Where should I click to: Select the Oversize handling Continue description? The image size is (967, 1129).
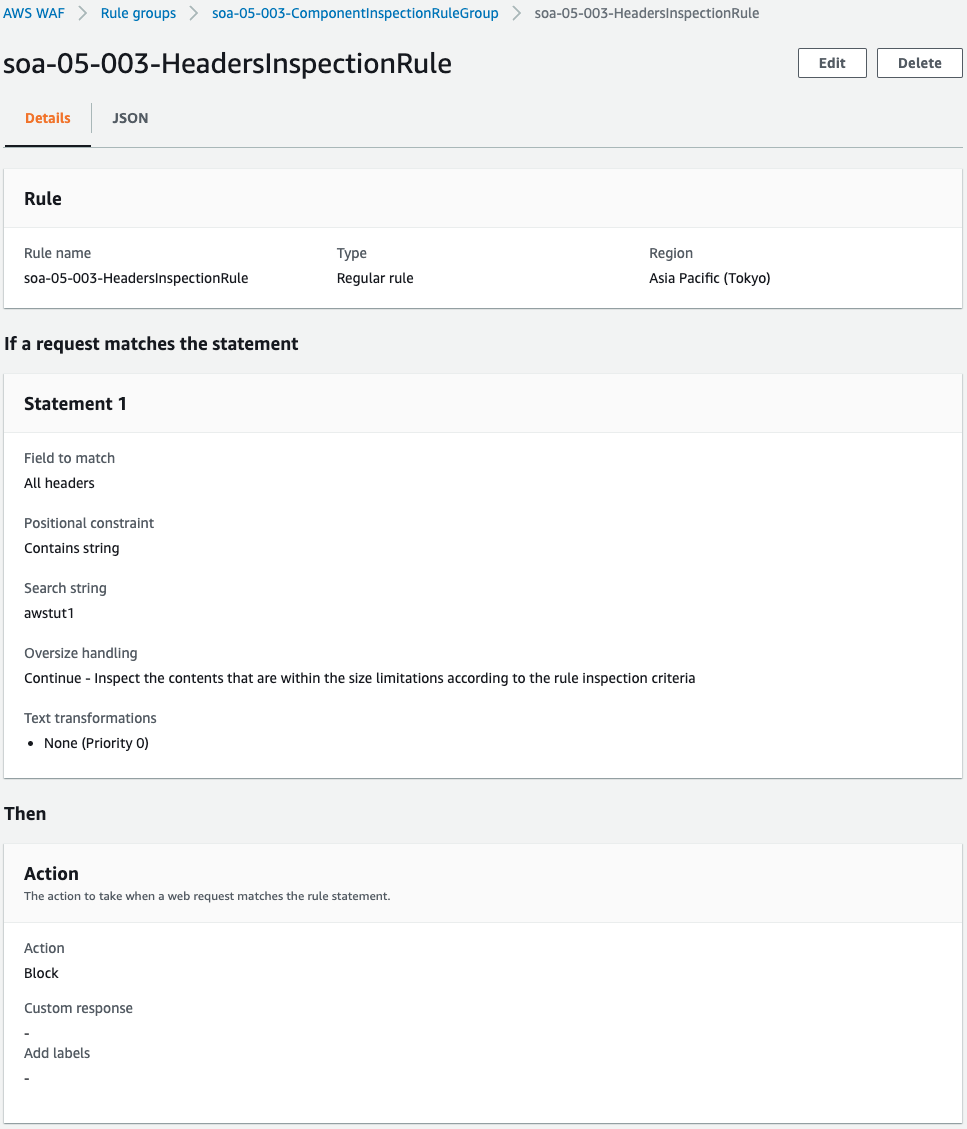(x=359, y=678)
